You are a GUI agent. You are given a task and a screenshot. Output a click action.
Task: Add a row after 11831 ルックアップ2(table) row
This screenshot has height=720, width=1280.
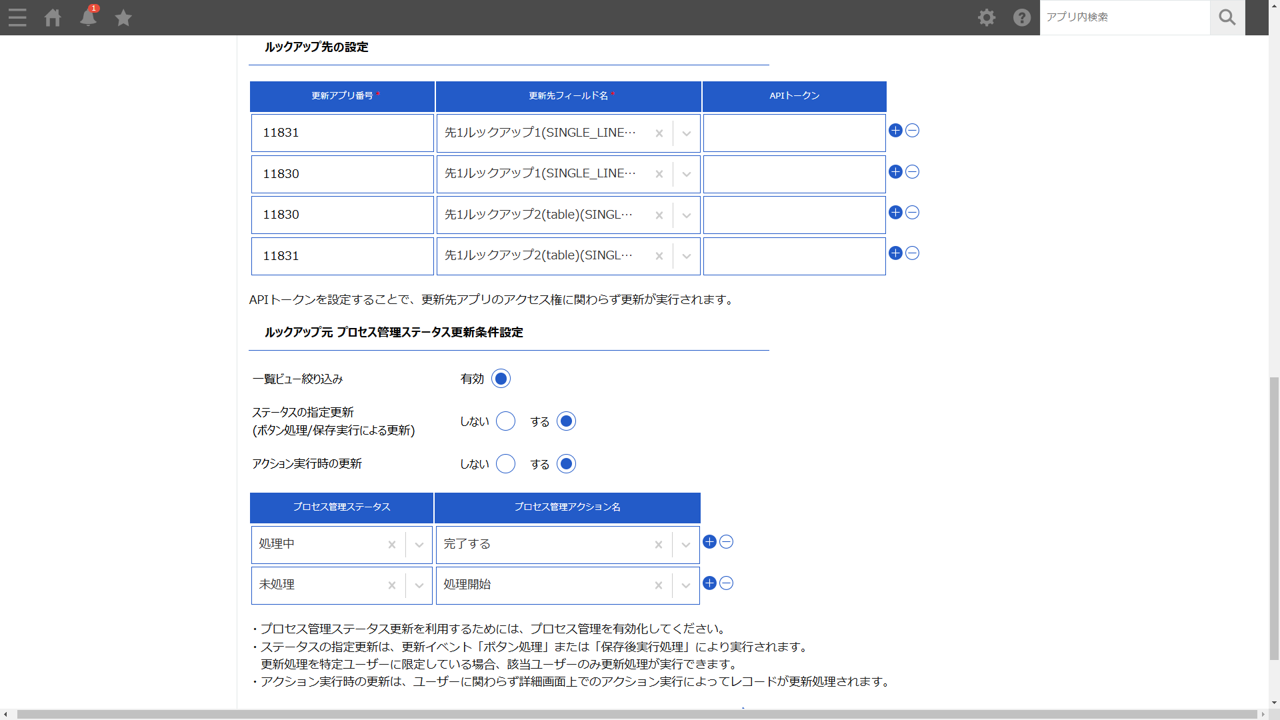click(895, 254)
